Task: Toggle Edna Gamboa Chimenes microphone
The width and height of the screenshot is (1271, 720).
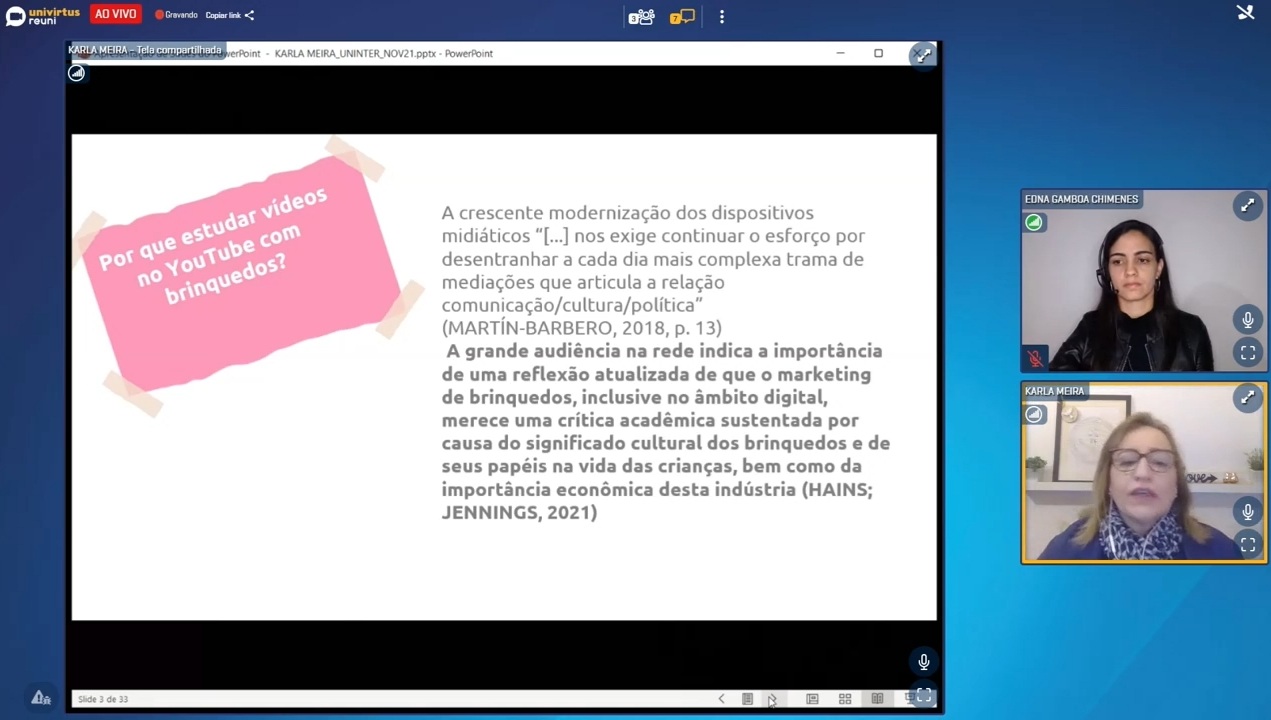Action: click(x=1247, y=320)
